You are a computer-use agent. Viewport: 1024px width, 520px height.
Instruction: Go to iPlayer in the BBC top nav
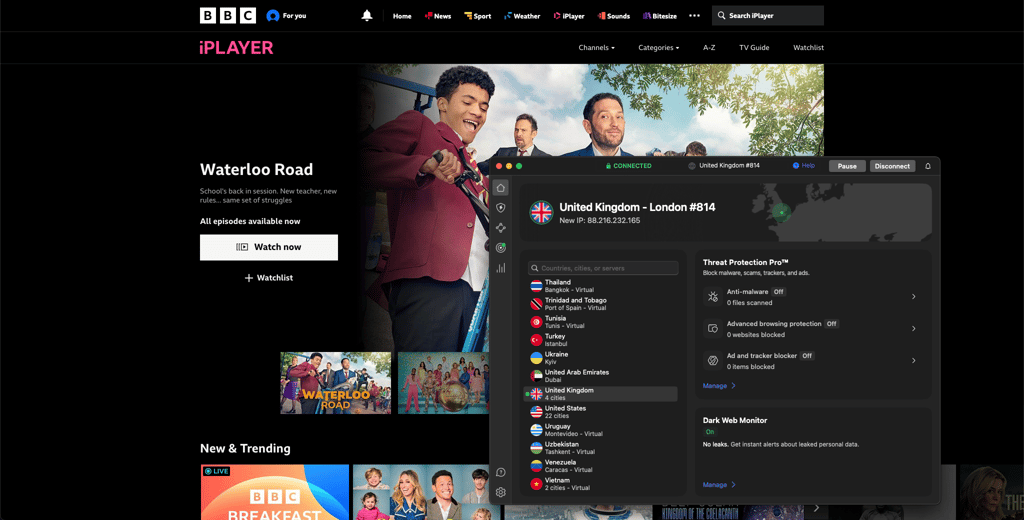point(569,16)
